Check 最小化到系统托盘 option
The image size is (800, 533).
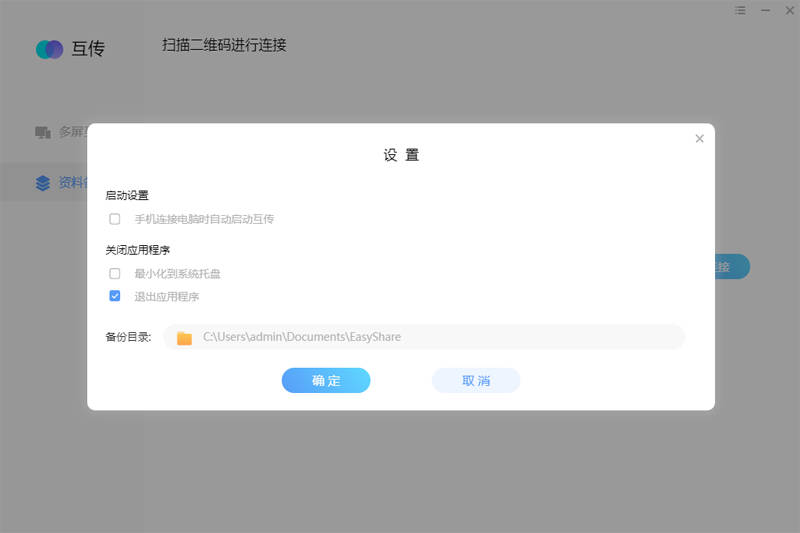(115, 273)
